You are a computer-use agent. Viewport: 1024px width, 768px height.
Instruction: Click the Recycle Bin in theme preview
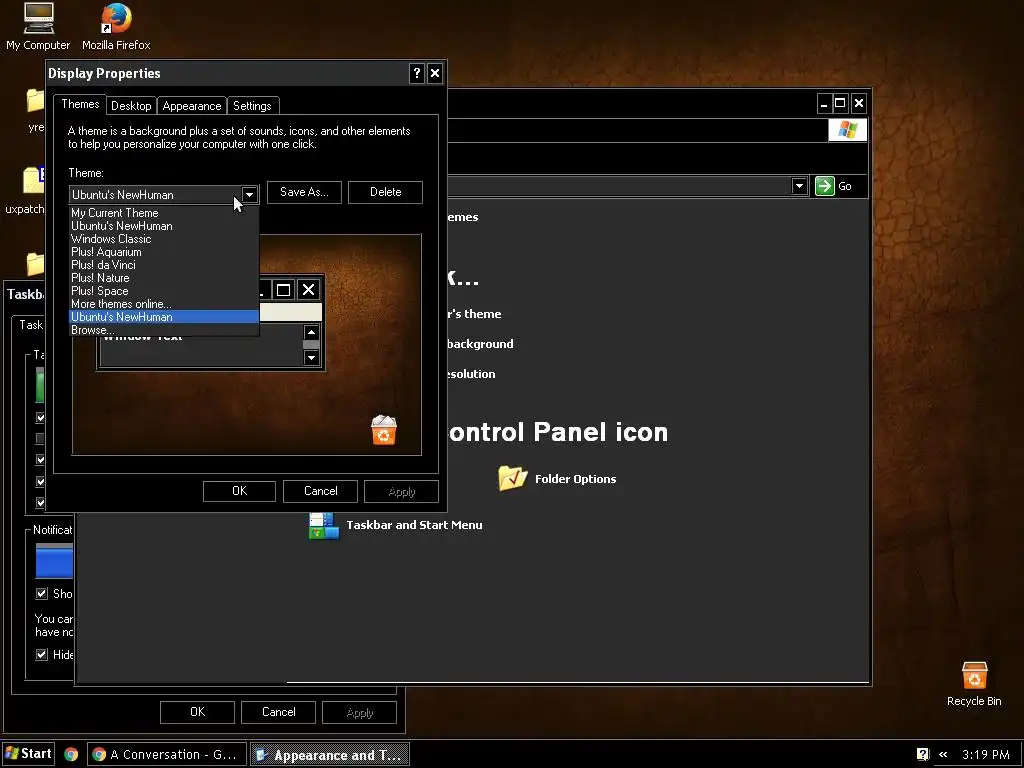coord(383,430)
